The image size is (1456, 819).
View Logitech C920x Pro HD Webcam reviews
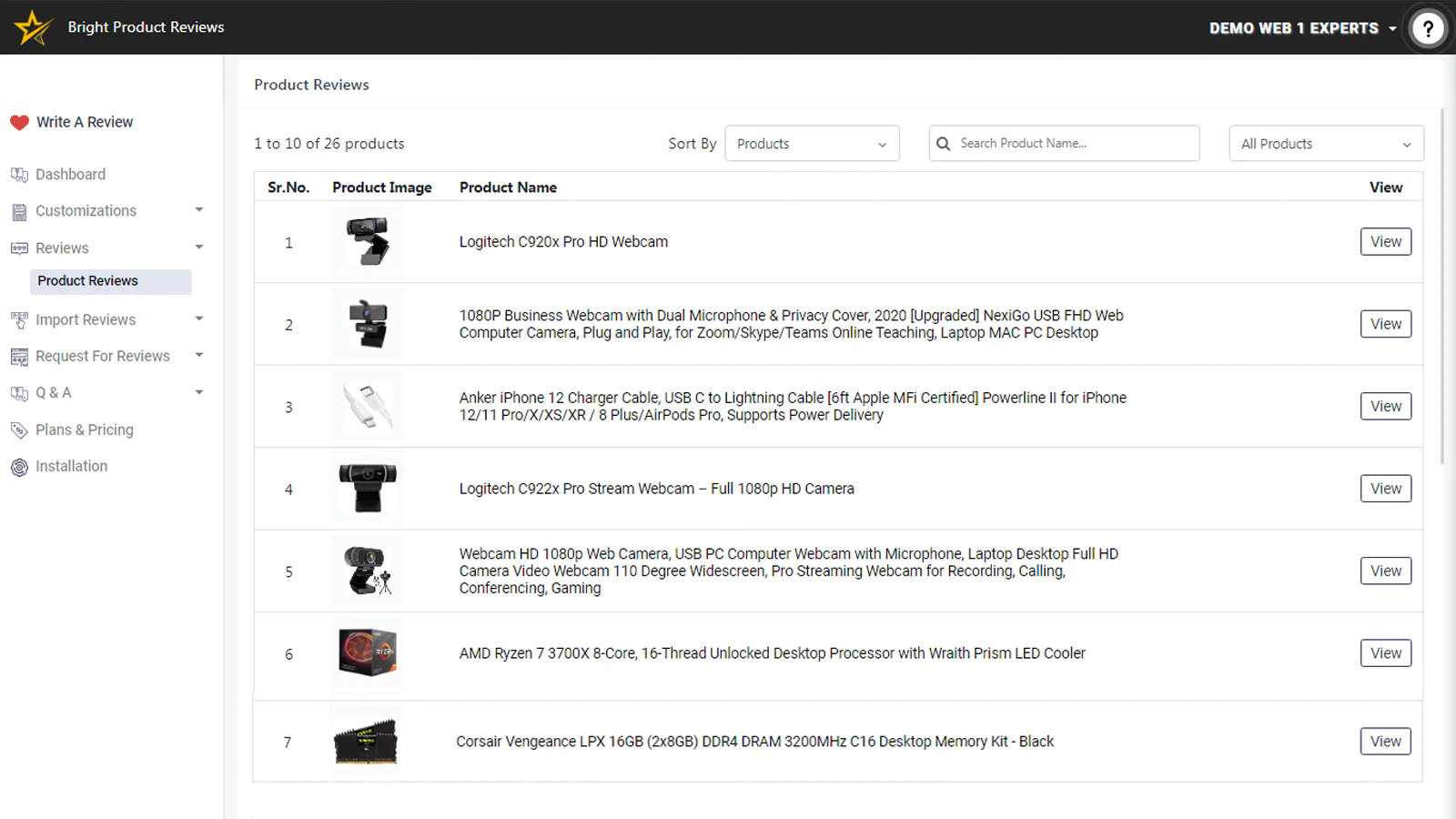pos(1386,242)
